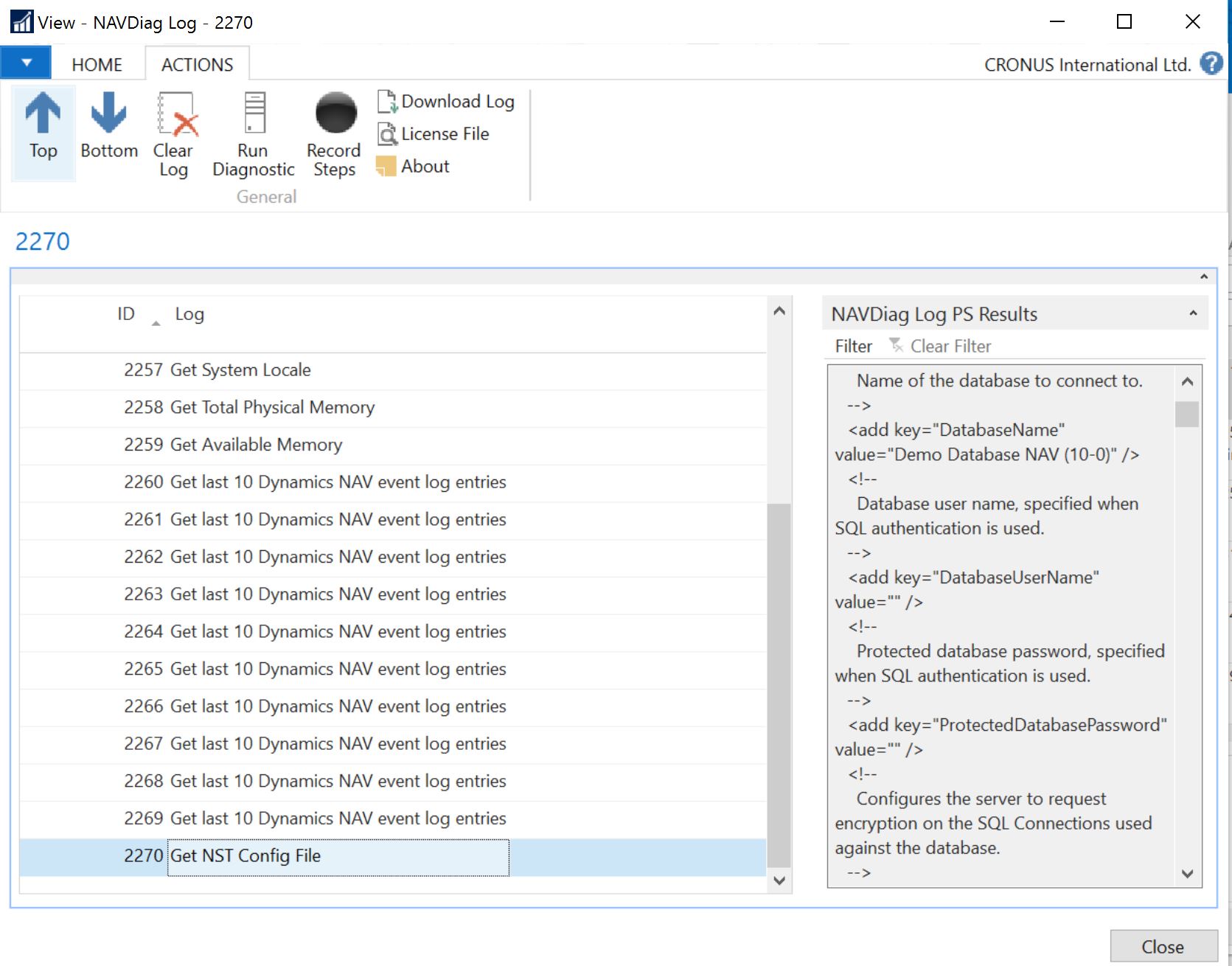
Task: Jump to Top of the log
Action: point(43,127)
